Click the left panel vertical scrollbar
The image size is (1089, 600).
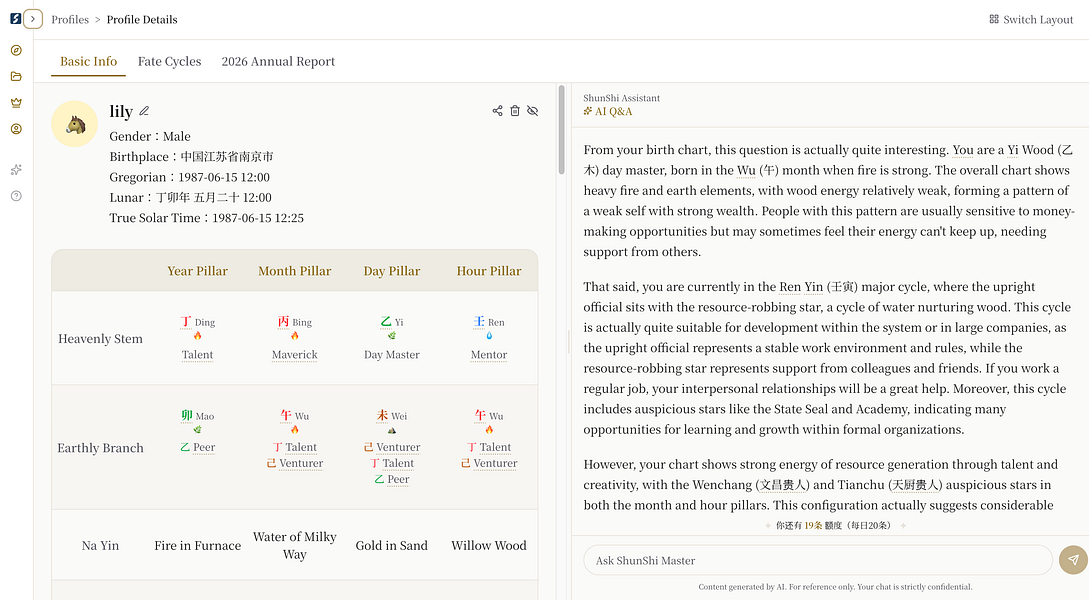(x=561, y=130)
